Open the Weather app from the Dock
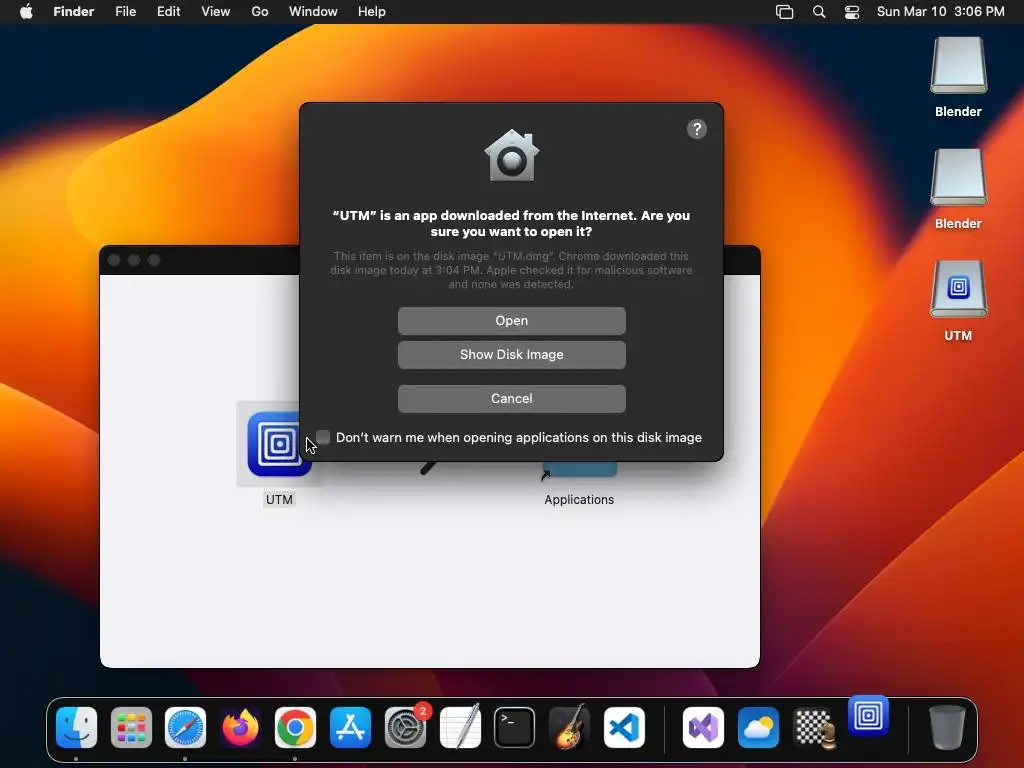 pos(758,728)
